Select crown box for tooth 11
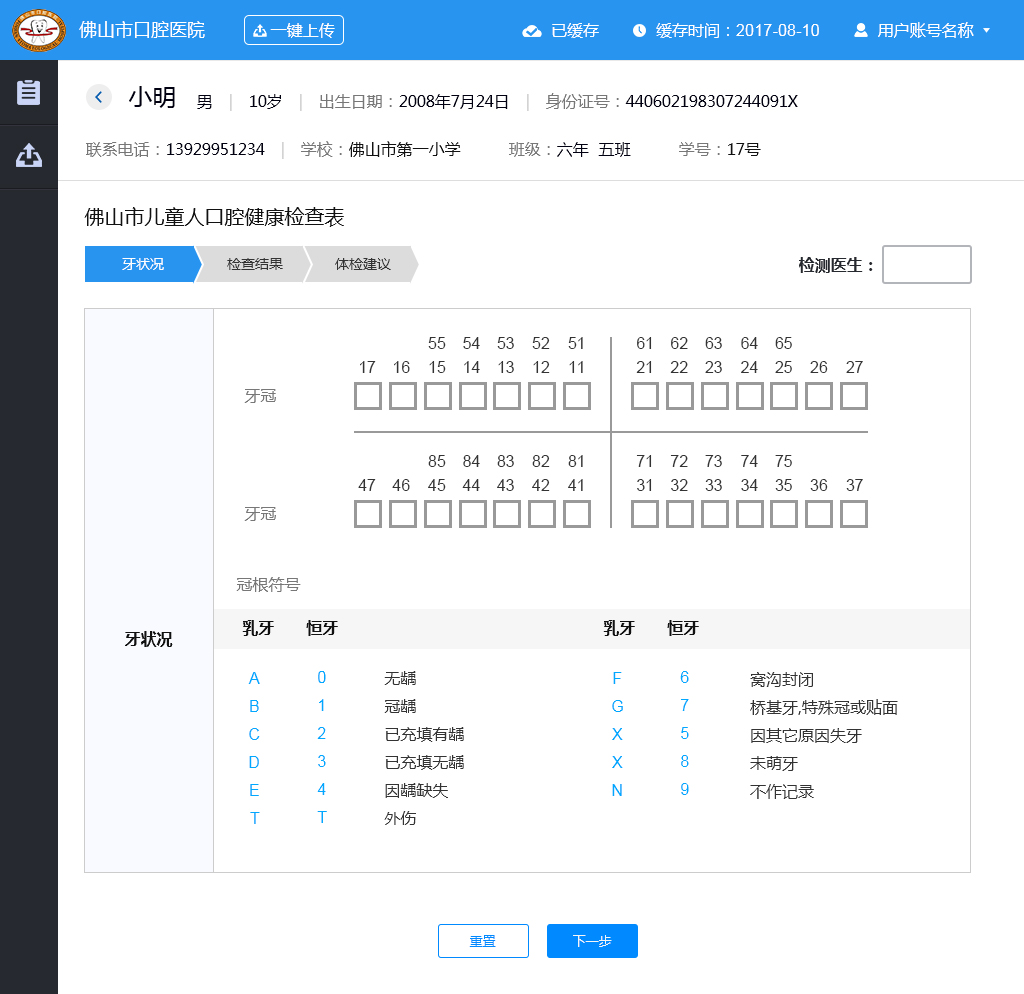This screenshot has height=994, width=1024. click(577, 396)
